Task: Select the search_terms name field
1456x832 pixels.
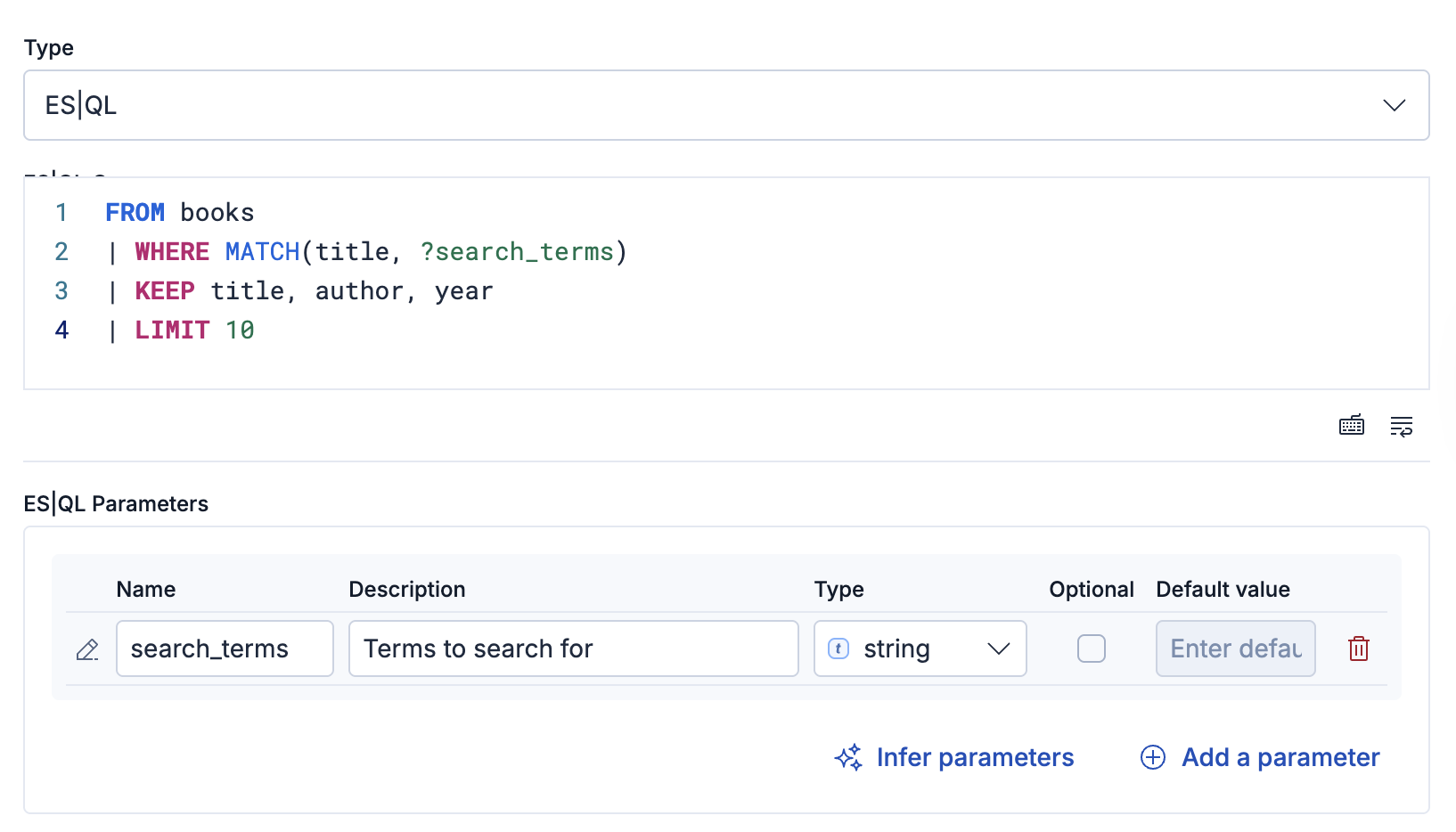Action: click(225, 648)
